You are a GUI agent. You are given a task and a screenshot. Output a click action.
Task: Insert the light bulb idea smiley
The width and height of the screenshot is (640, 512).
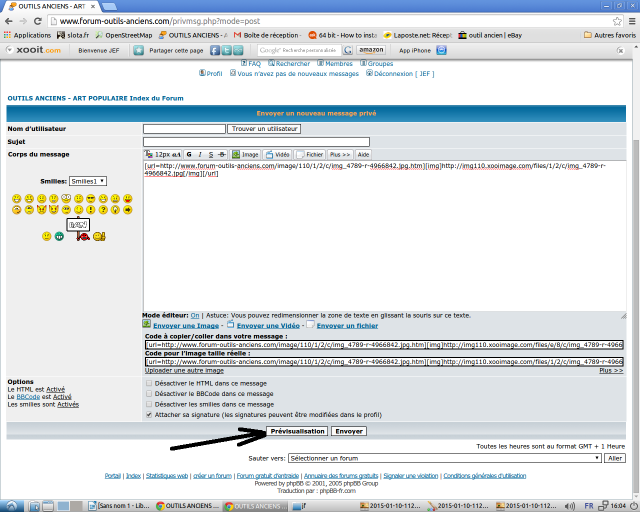116,210
